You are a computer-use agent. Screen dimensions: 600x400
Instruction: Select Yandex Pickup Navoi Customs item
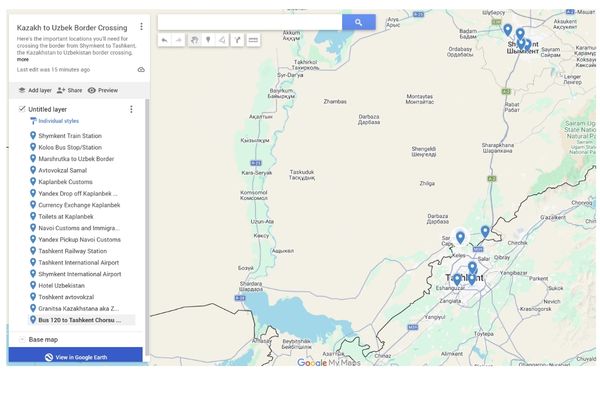[80, 240]
